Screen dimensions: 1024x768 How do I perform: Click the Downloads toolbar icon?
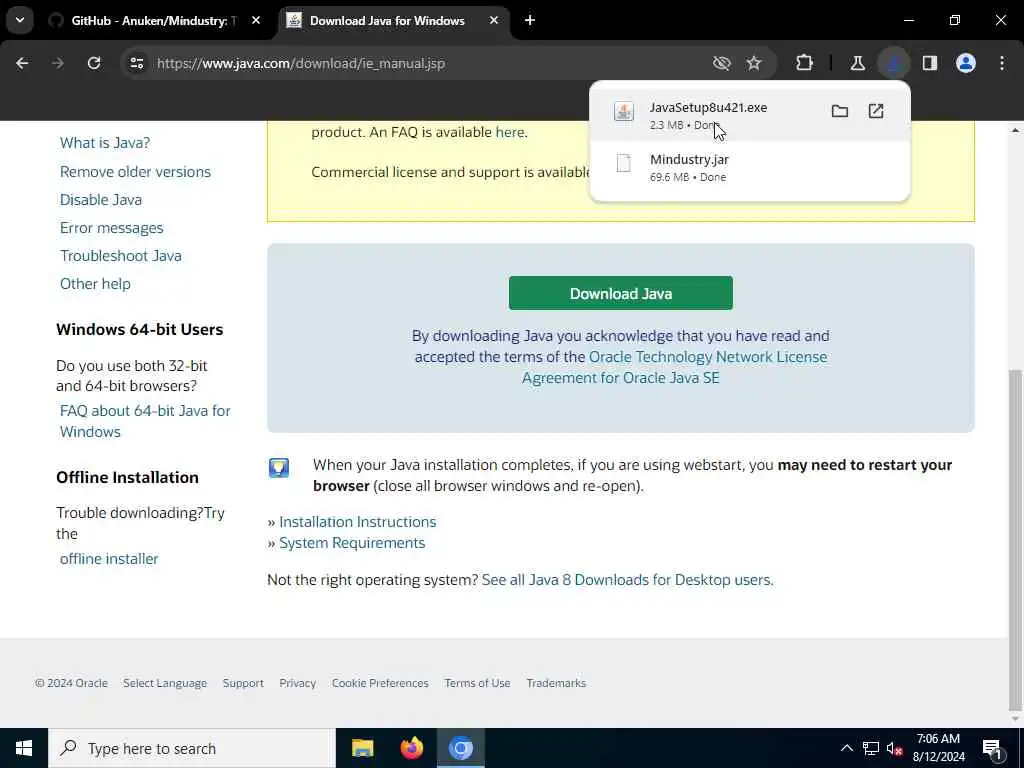(x=893, y=63)
